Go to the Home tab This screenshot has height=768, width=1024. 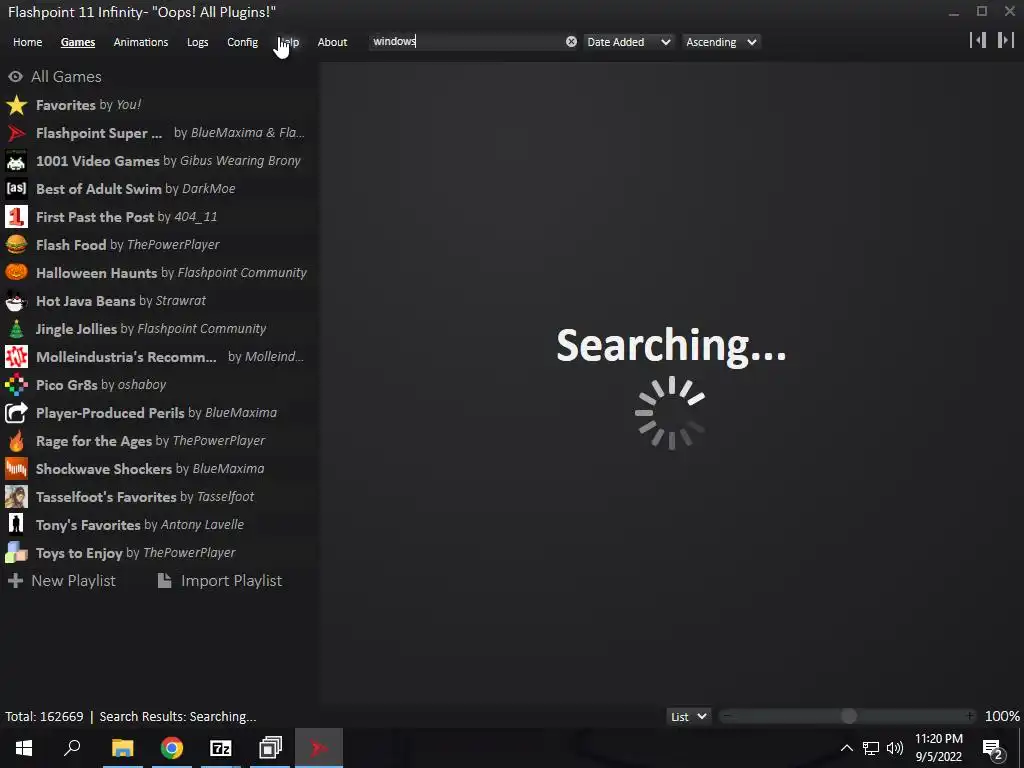tap(27, 42)
